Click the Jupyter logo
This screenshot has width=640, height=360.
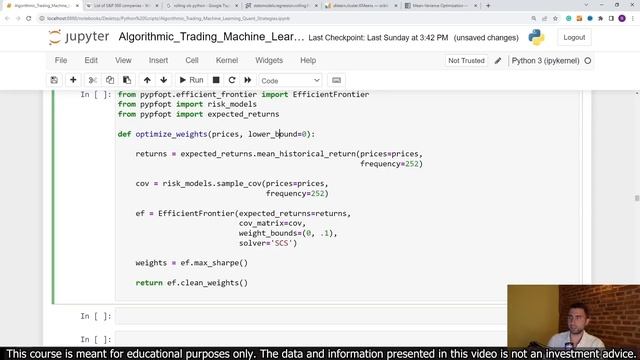(x=79, y=37)
